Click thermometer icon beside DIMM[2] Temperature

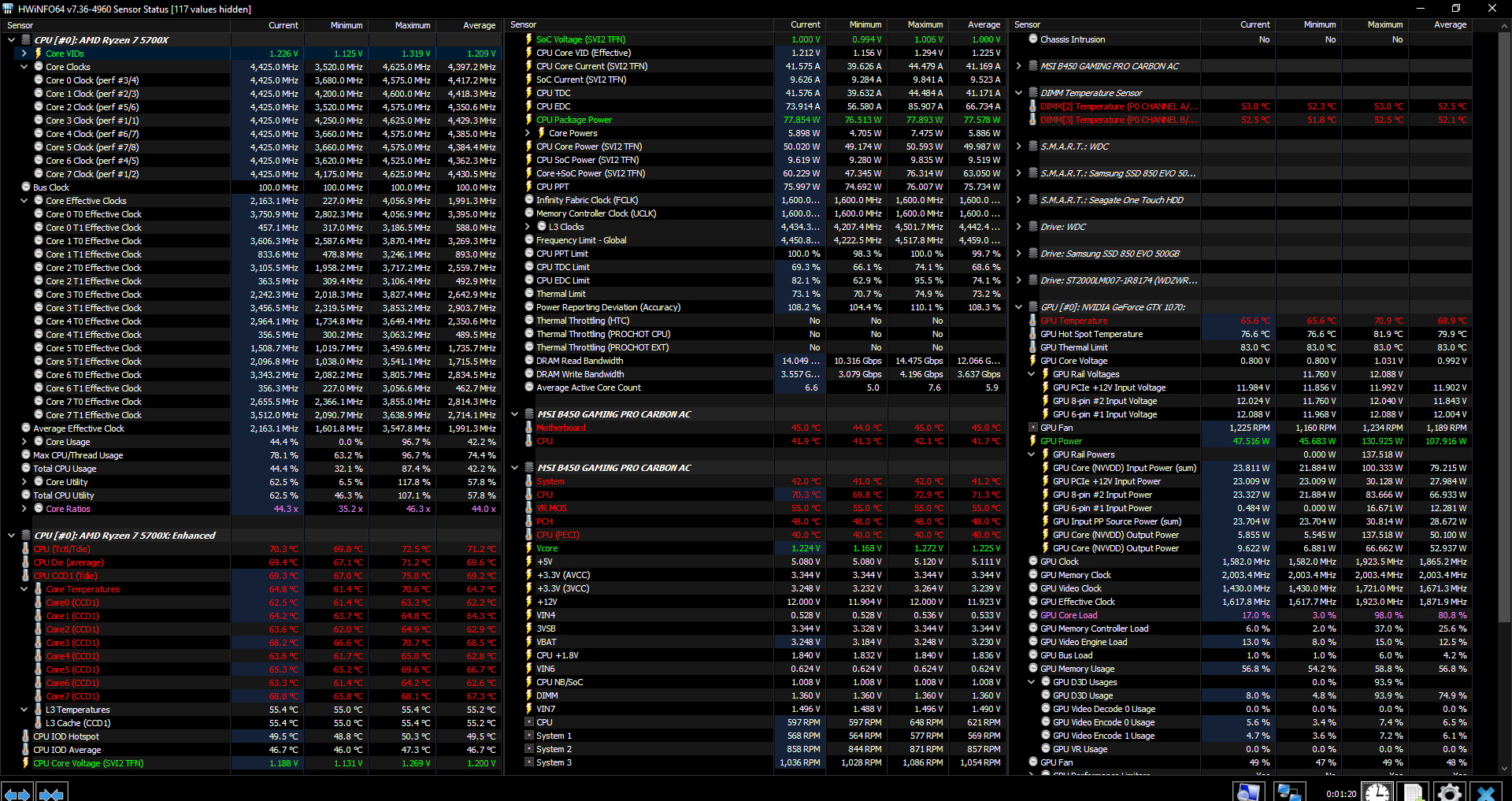1032,106
